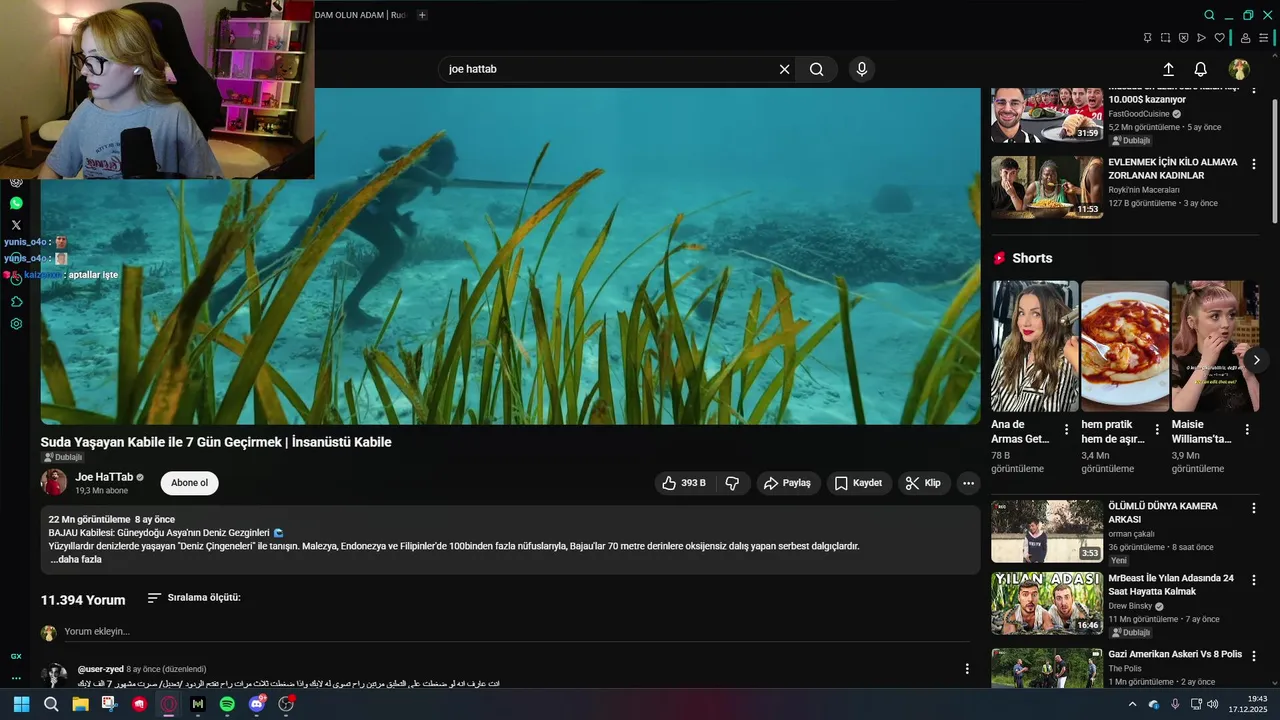Open sidebar Settings gear icon
The image size is (1280, 720).
[x=16, y=324]
